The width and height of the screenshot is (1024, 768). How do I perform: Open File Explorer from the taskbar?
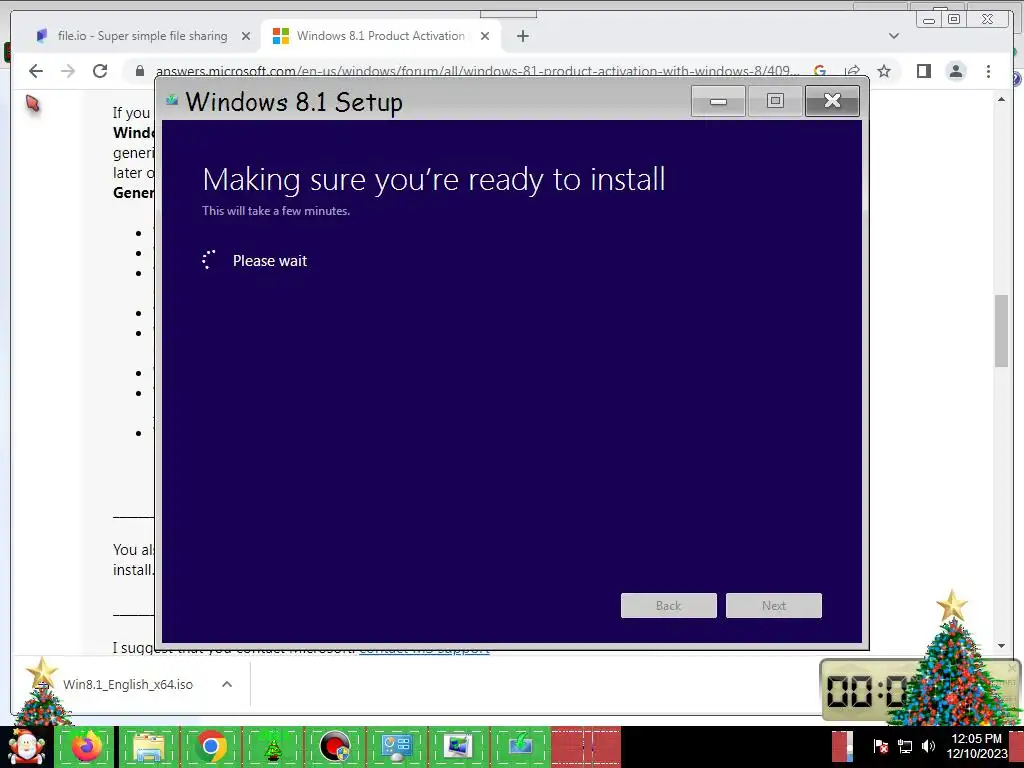[x=149, y=747]
